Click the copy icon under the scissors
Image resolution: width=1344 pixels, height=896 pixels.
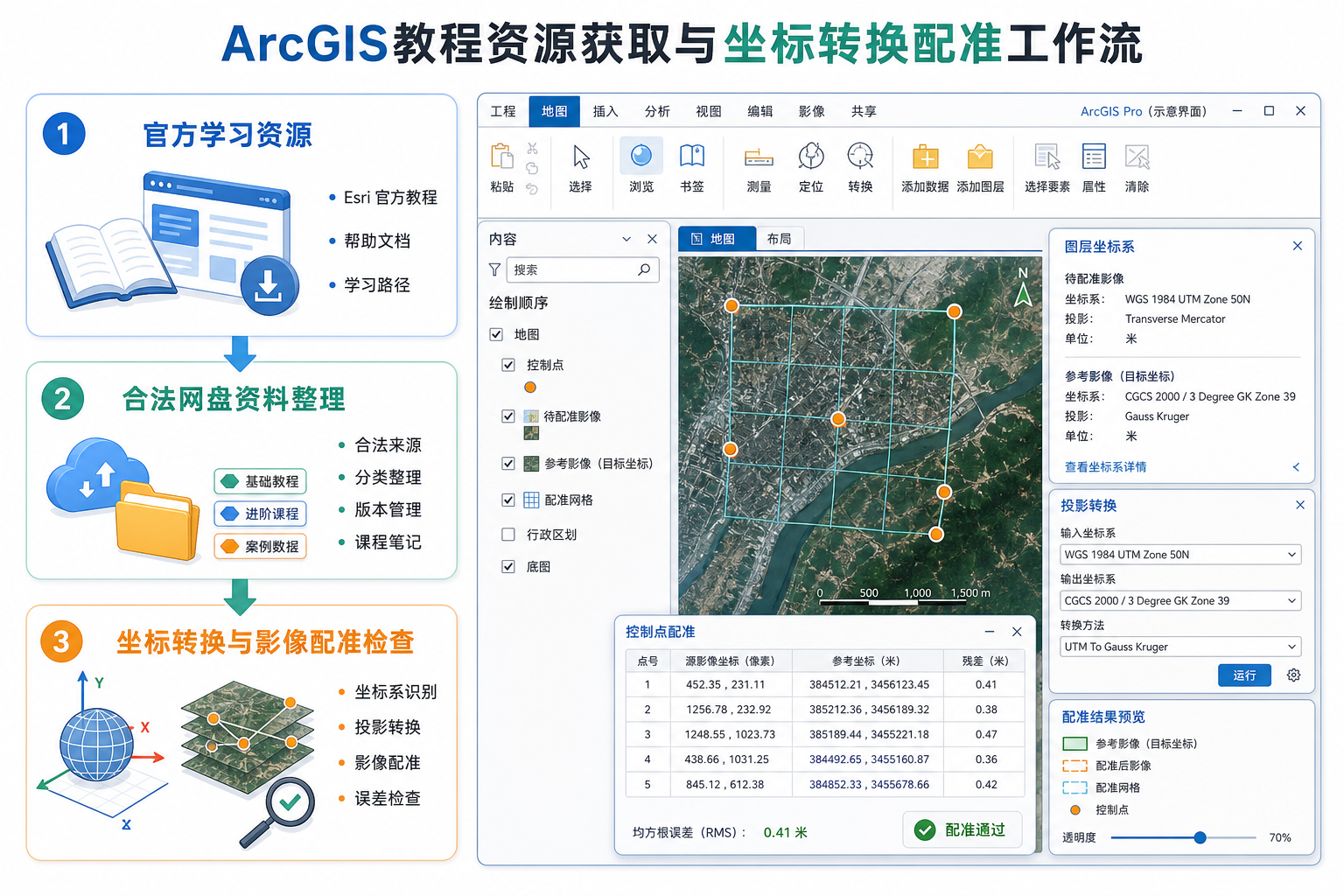click(x=532, y=168)
